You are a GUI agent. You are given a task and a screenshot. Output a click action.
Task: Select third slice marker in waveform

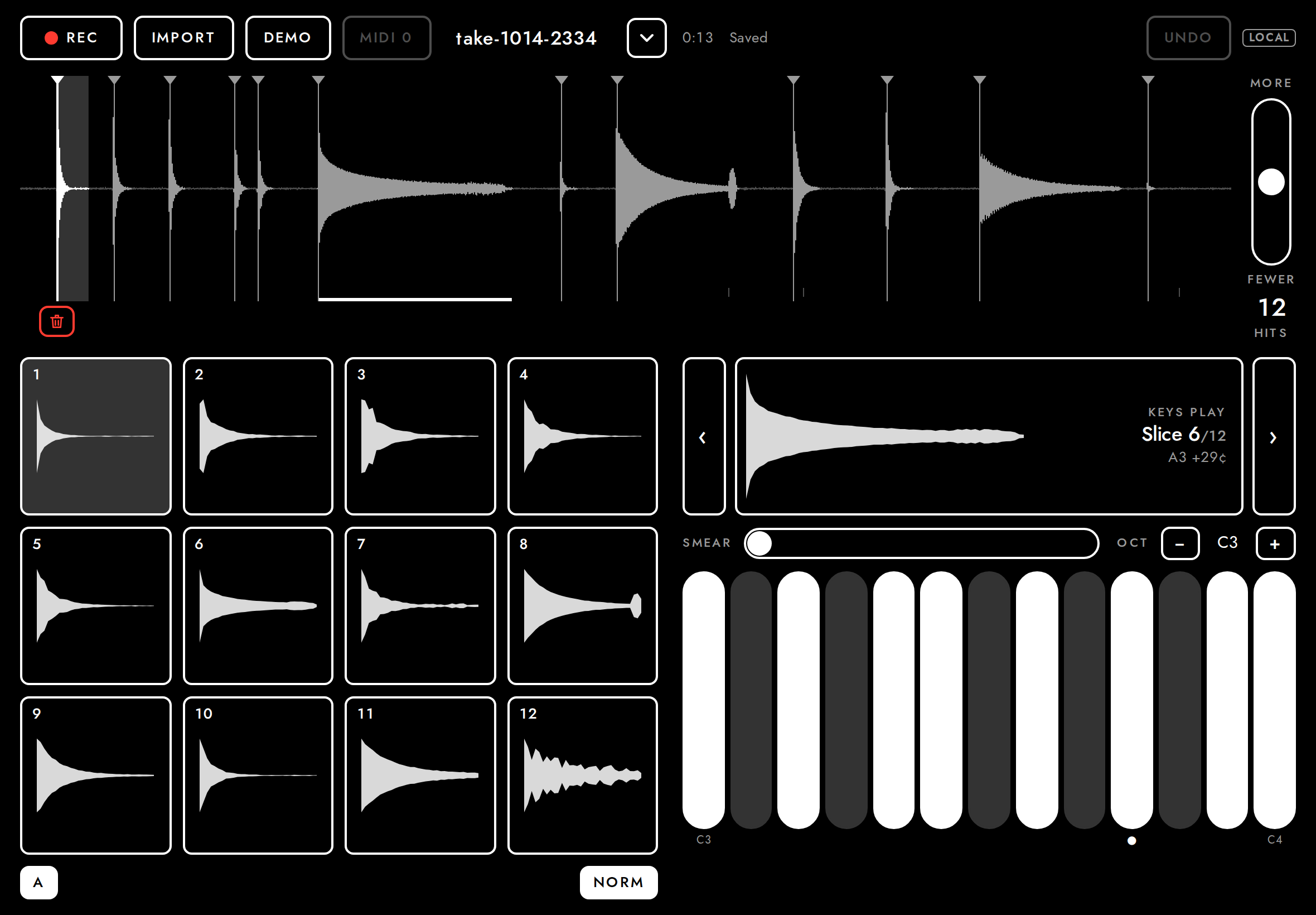coord(170,80)
